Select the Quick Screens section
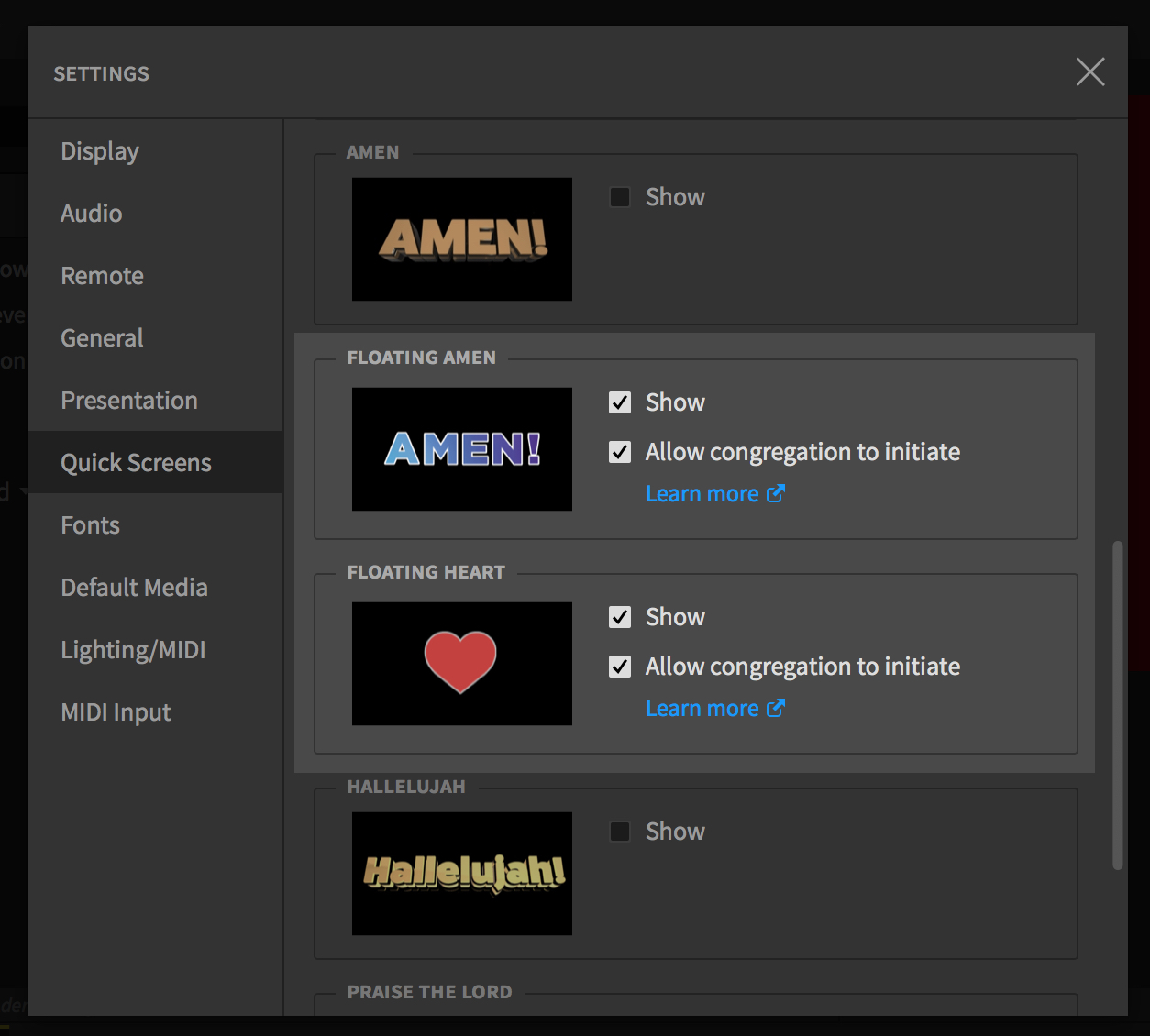1150x1036 pixels. 155,463
